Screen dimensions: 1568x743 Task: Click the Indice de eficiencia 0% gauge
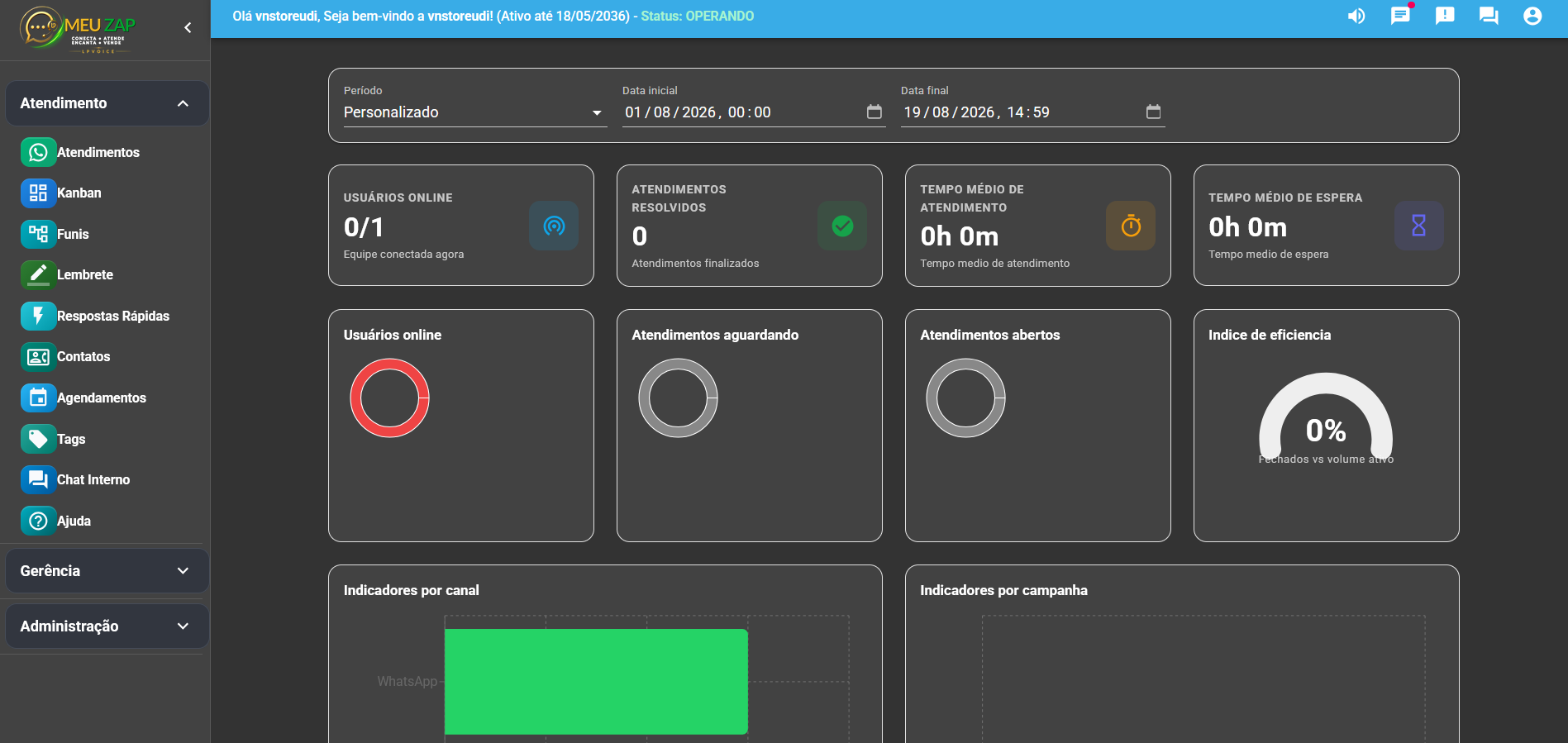[x=1326, y=418]
